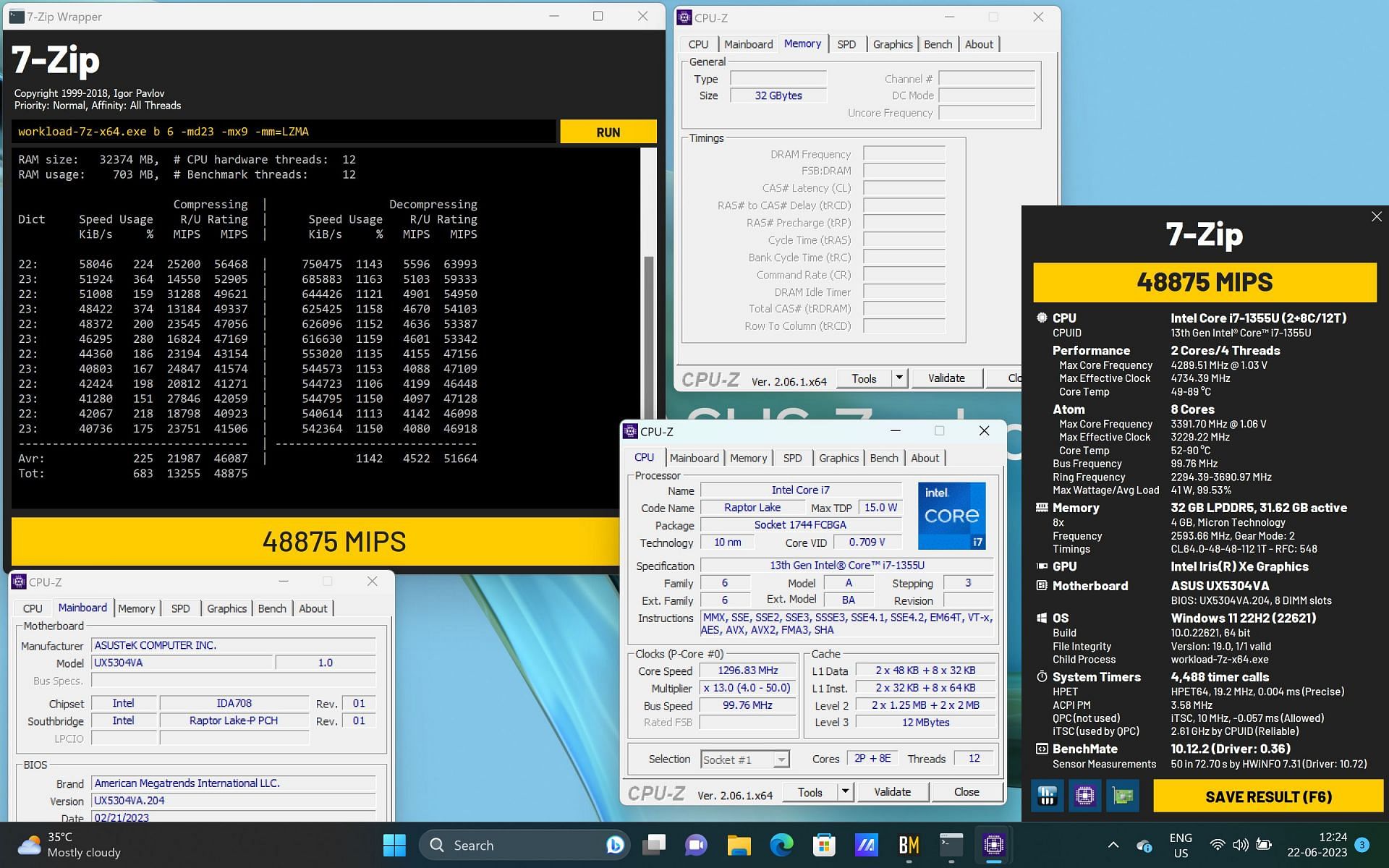Open Tools dropdown arrow in Memory CPU-Z window
Viewport: 1389px width, 868px height.
[899, 378]
